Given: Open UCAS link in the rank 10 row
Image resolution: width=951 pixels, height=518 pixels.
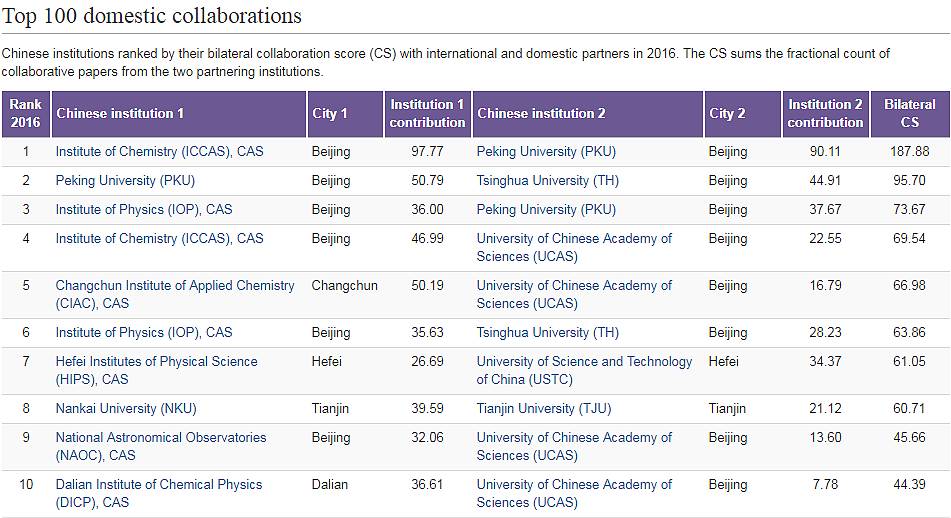Looking at the screenshot, I should coord(574,485).
